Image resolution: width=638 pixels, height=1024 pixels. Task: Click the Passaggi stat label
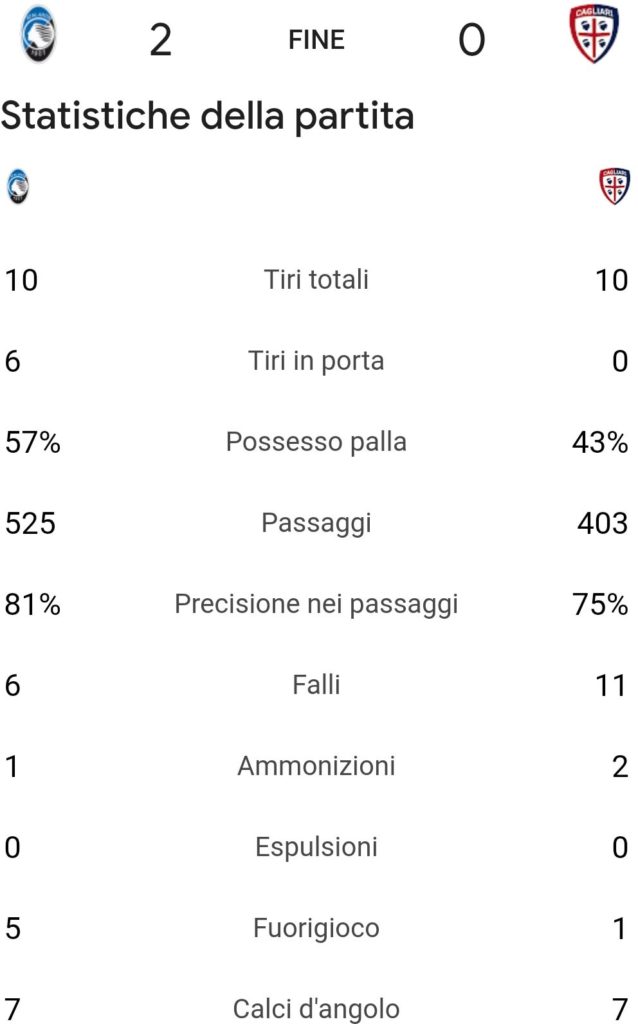(316, 523)
